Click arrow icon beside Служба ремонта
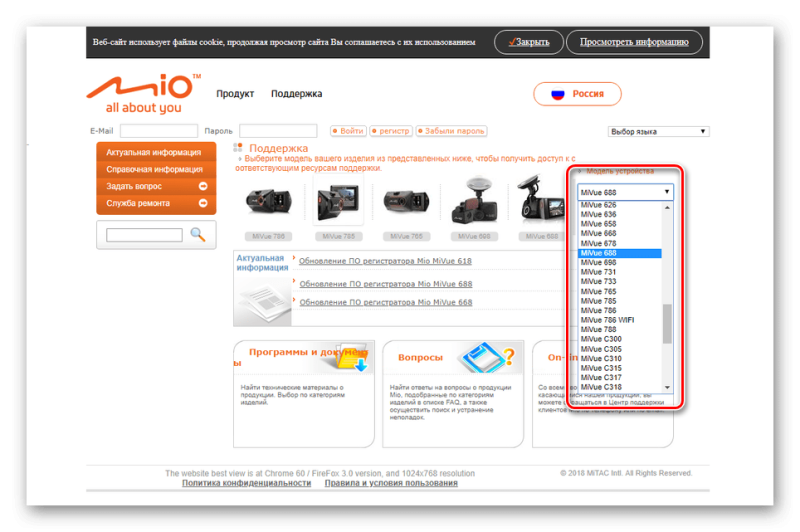800x532 pixels. 203,203
